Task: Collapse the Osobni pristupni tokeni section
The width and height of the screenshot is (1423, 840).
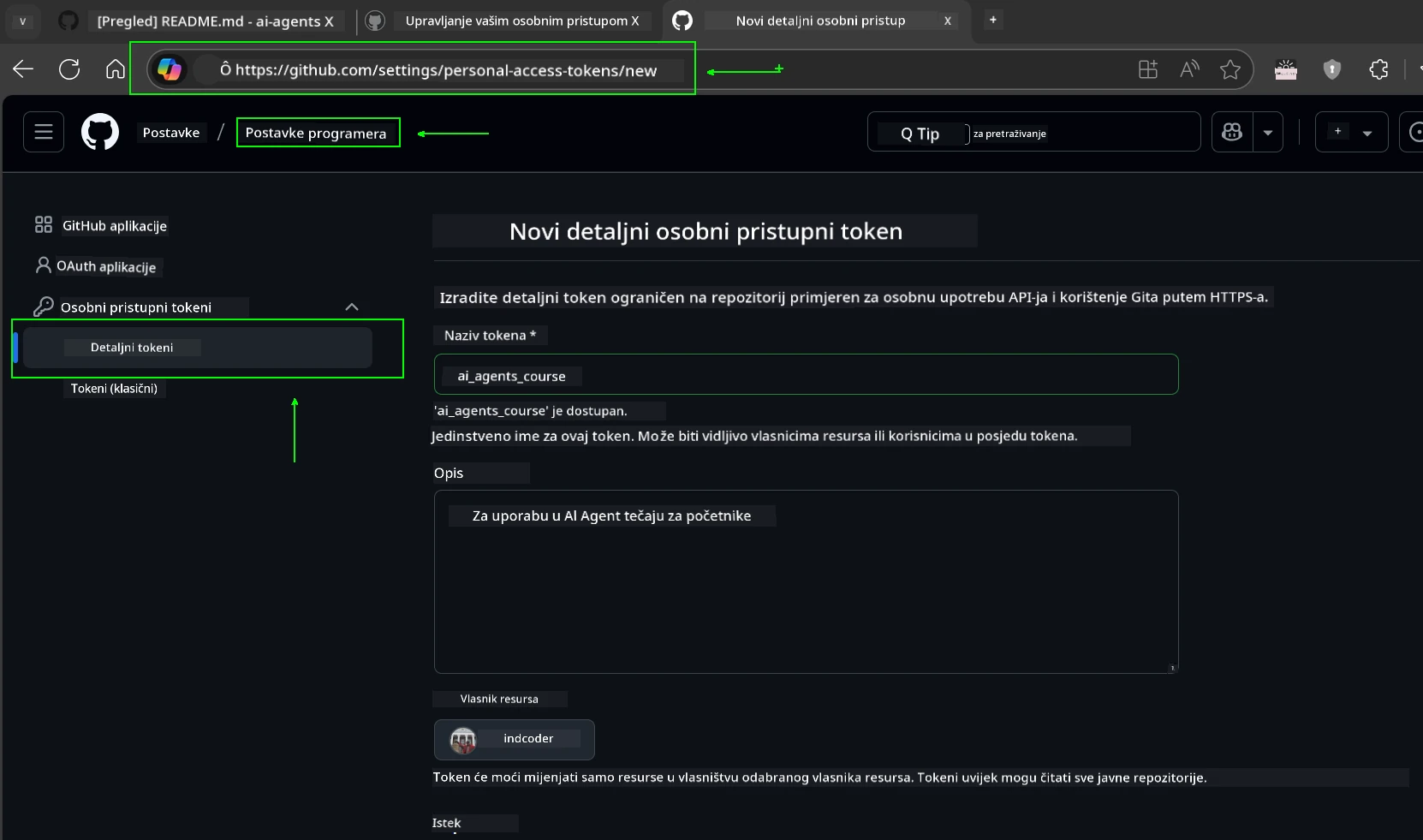Action: pyautogui.click(x=351, y=307)
